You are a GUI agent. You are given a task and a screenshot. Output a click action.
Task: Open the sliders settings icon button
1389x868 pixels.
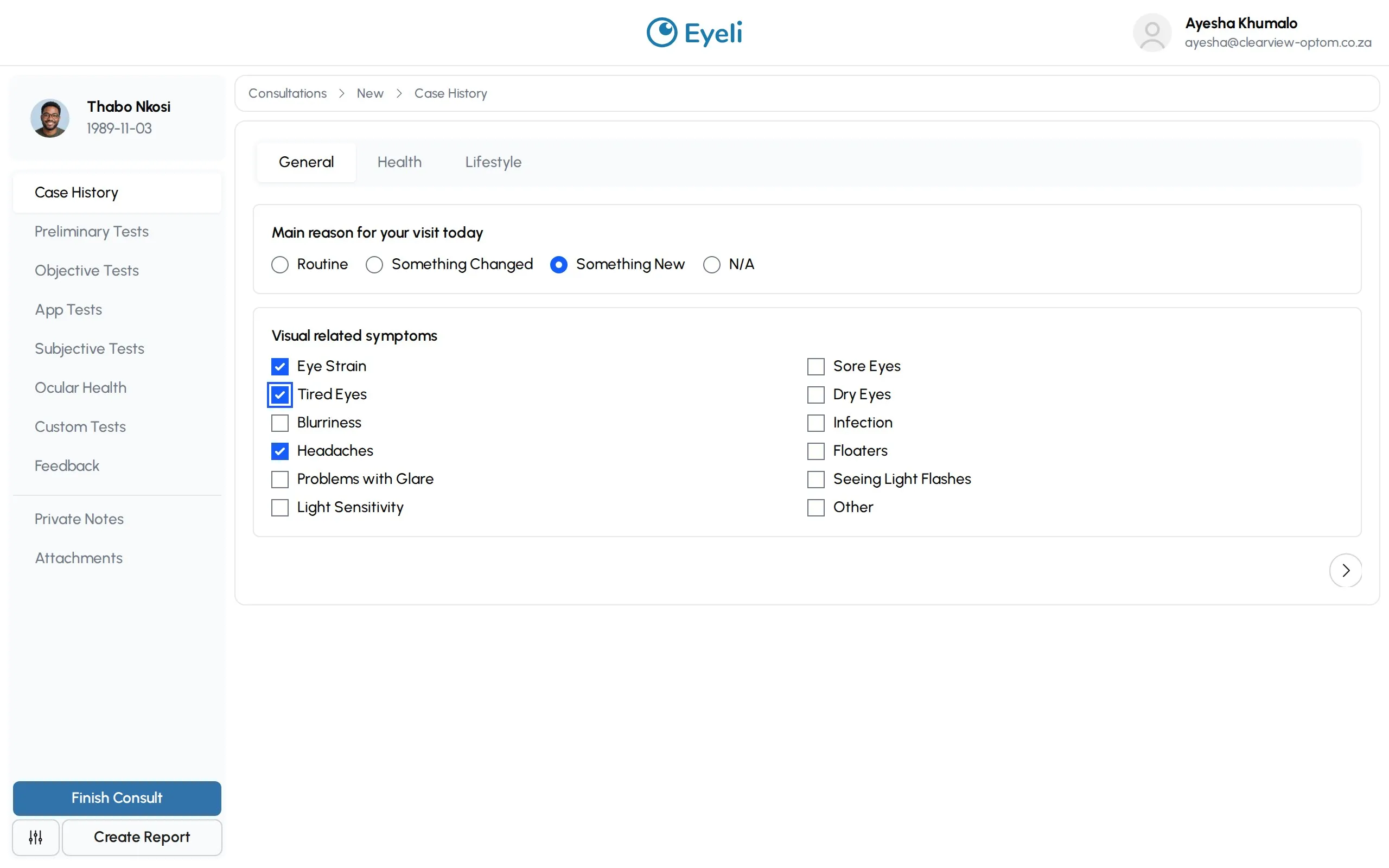tap(36, 837)
